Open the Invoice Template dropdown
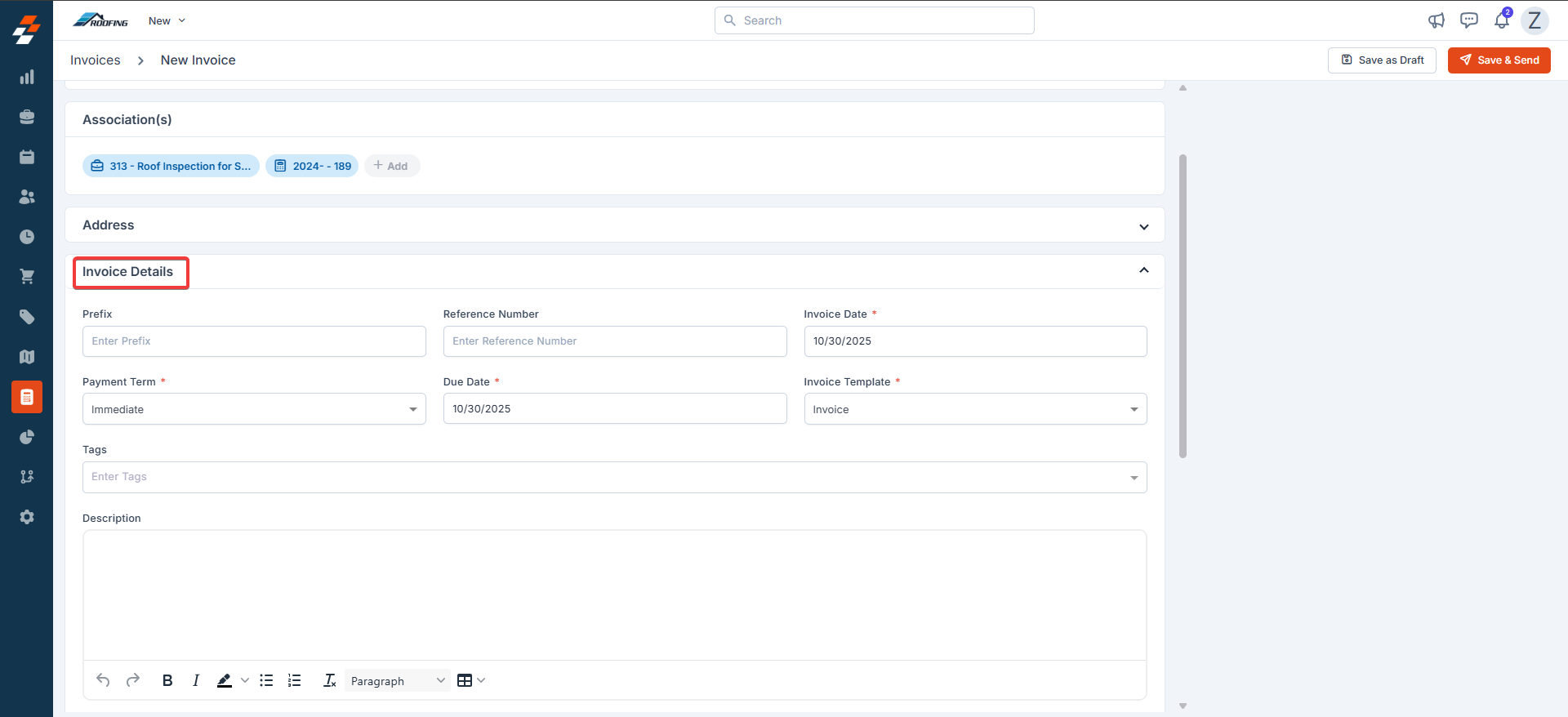This screenshot has height=717, width=1568. click(975, 409)
